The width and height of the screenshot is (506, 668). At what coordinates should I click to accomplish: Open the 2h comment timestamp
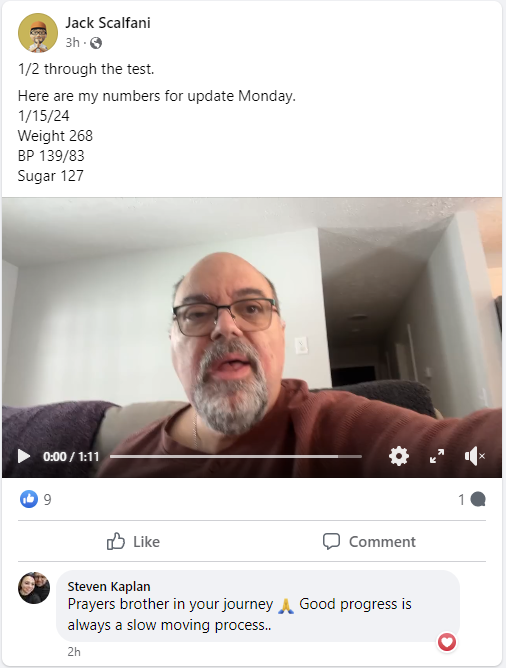[x=74, y=652]
